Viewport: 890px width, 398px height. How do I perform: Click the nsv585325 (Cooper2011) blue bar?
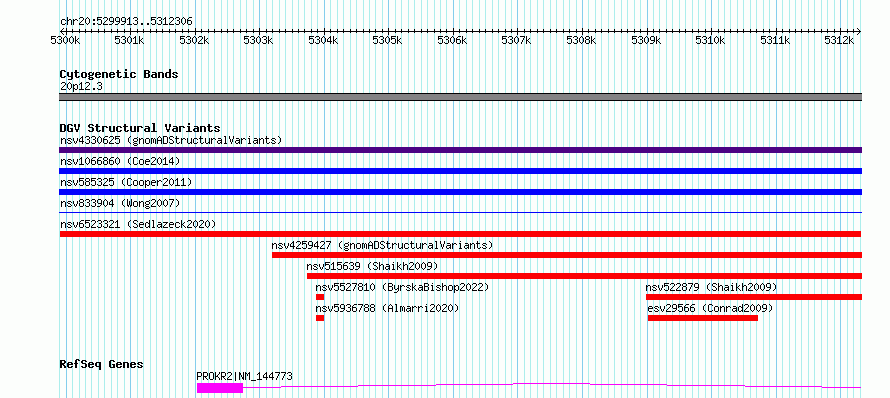[460, 192]
